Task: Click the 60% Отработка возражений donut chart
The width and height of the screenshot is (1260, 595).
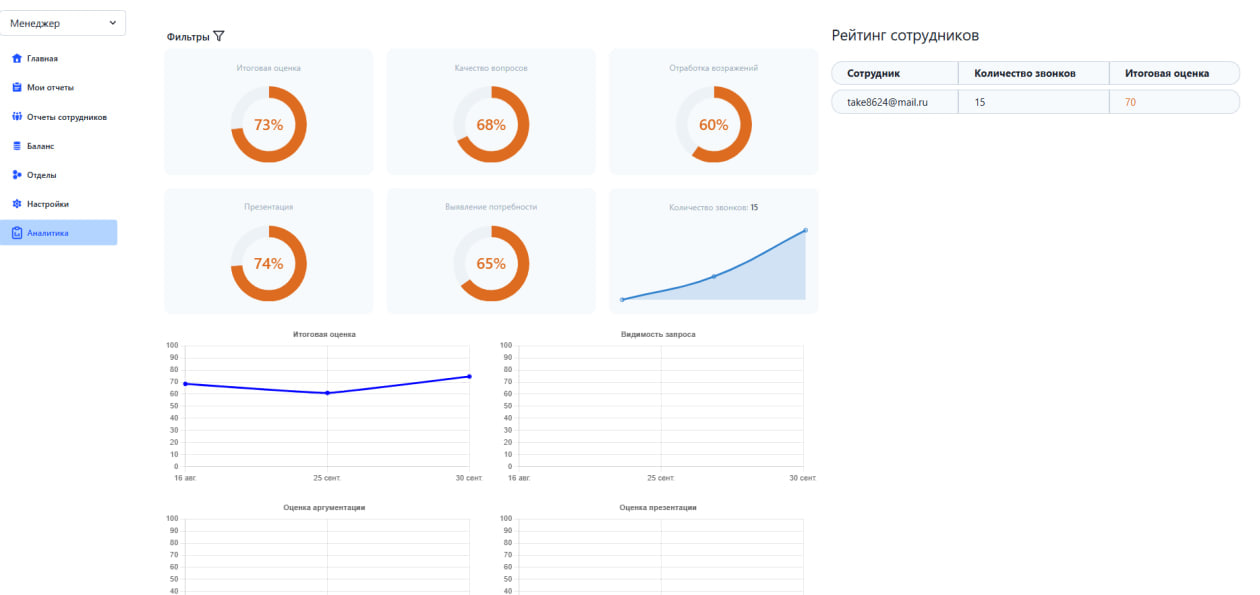Action: [x=713, y=125]
